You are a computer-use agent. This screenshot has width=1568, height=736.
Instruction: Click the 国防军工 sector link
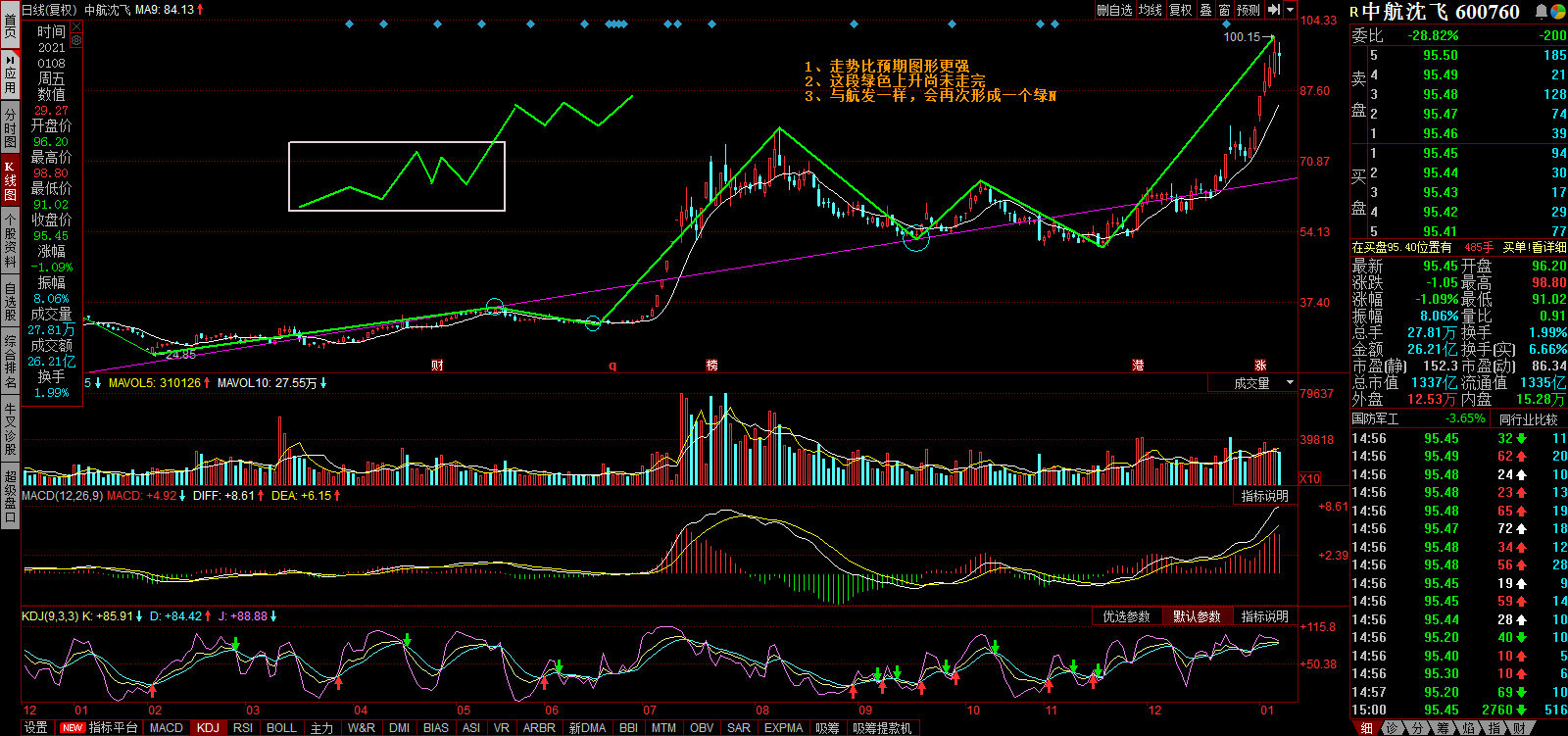(1375, 419)
